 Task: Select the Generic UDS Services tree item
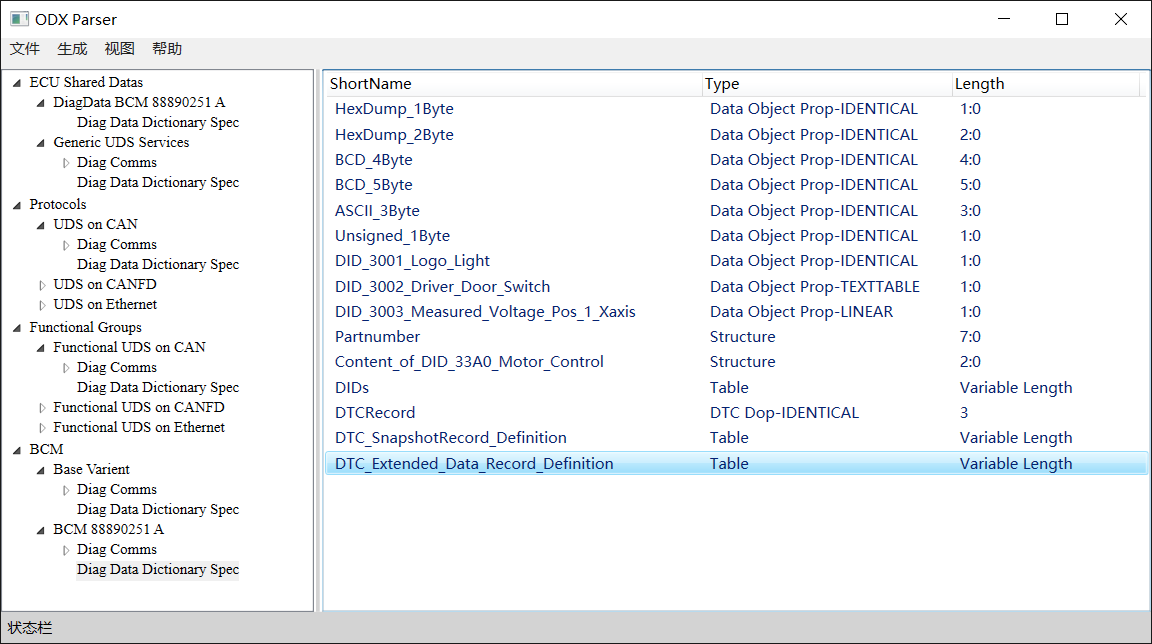click(x=121, y=142)
